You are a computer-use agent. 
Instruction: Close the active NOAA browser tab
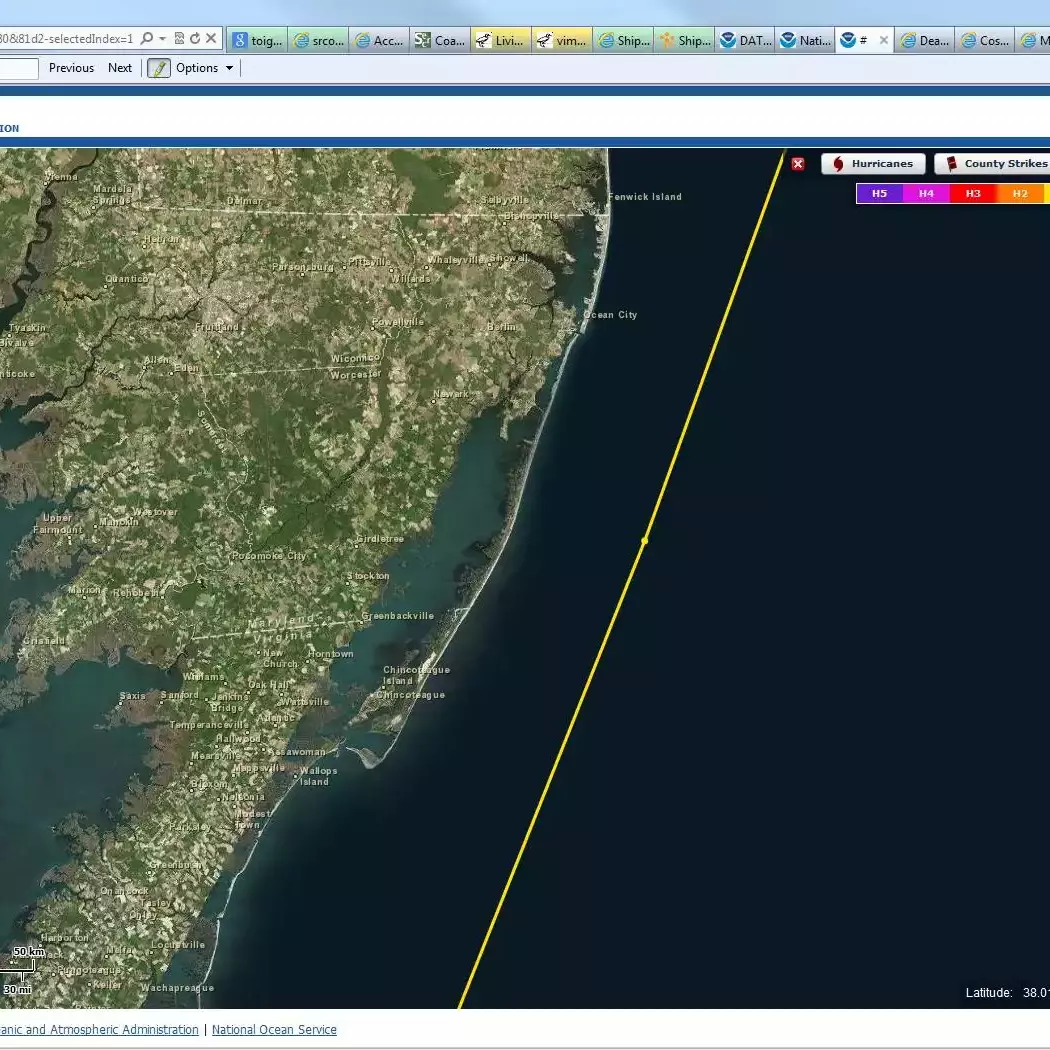pyautogui.click(x=882, y=41)
